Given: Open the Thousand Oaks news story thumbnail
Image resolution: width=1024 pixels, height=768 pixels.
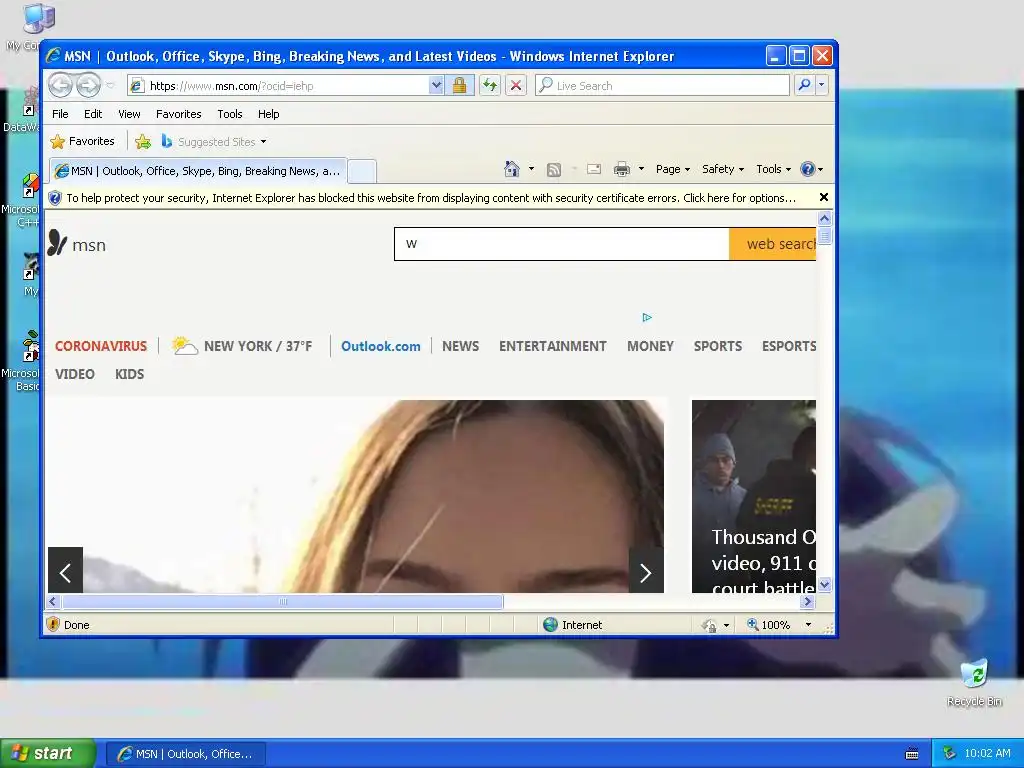Looking at the screenshot, I should (754, 496).
